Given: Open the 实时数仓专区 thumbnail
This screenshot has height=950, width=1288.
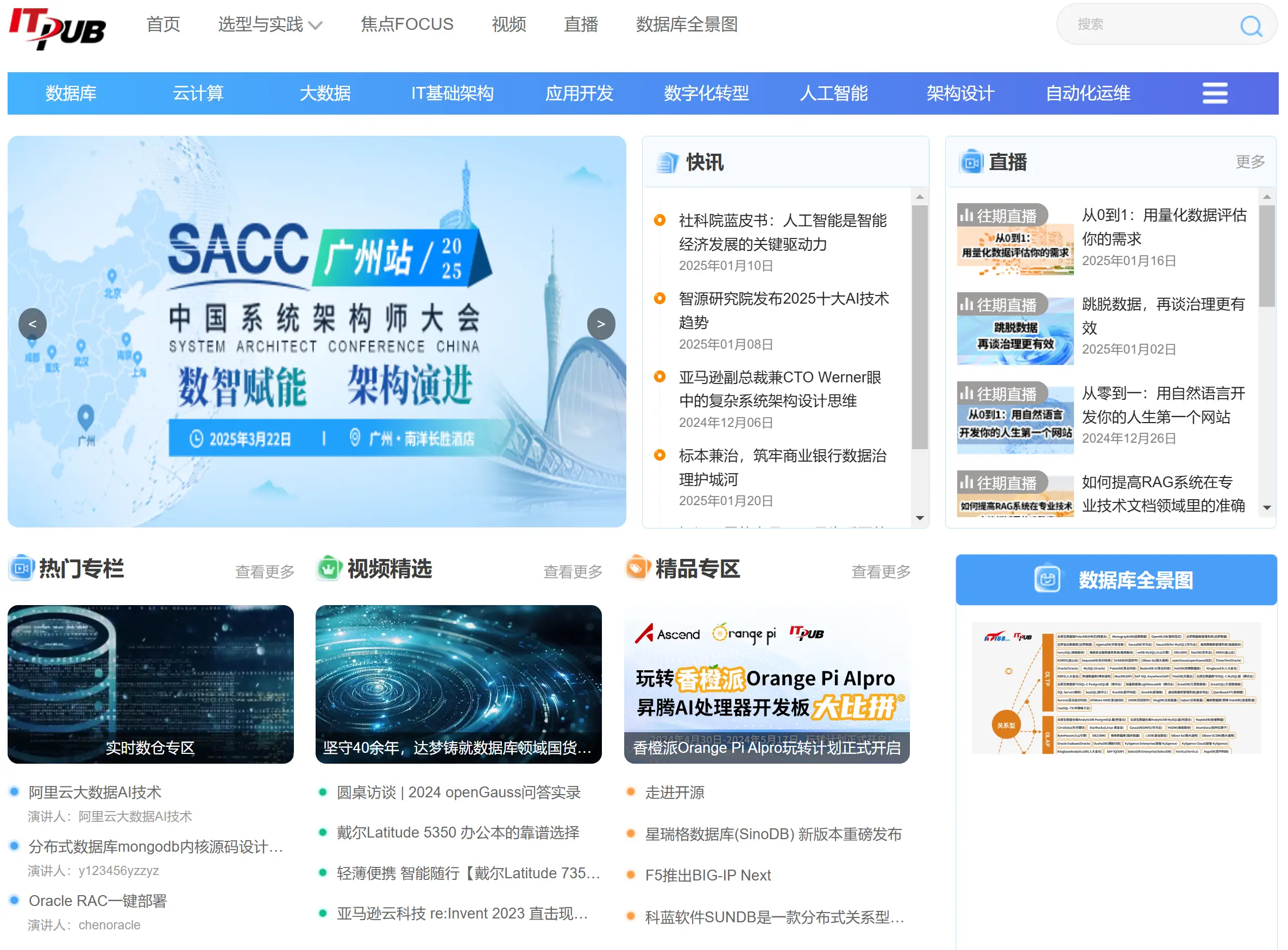Looking at the screenshot, I should [x=150, y=684].
